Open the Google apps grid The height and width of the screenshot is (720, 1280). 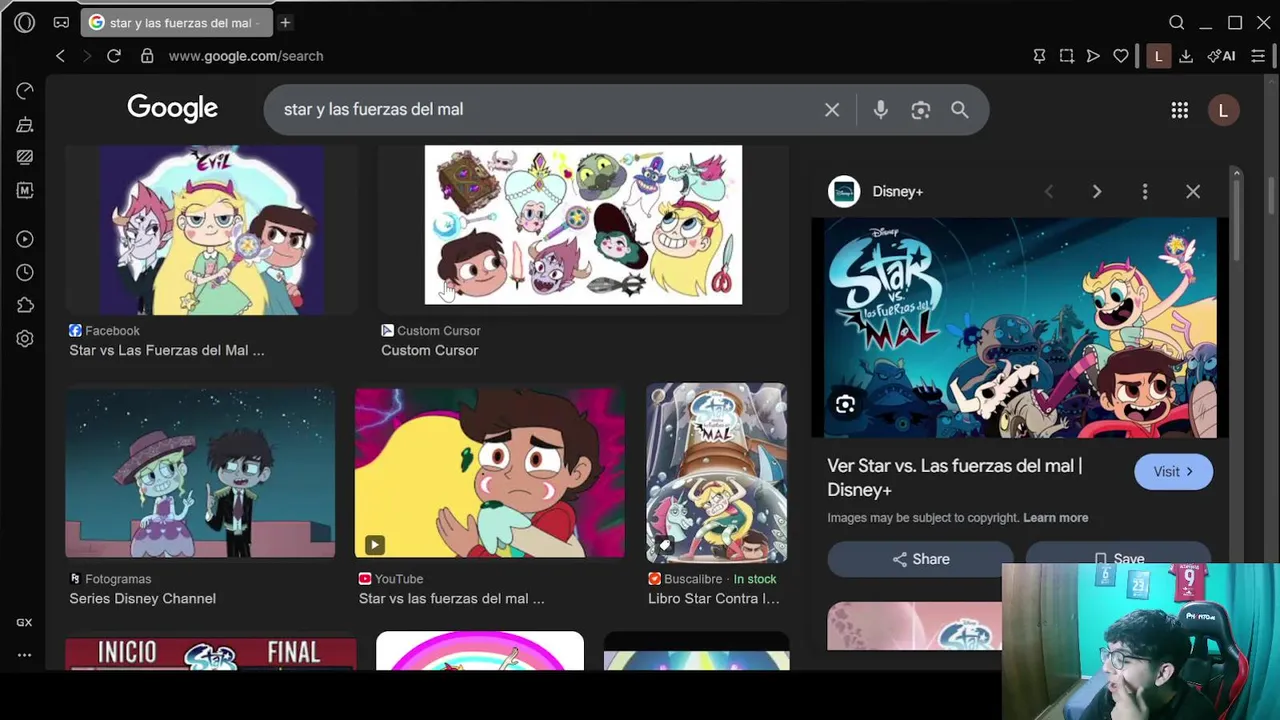tap(1180, 110)
